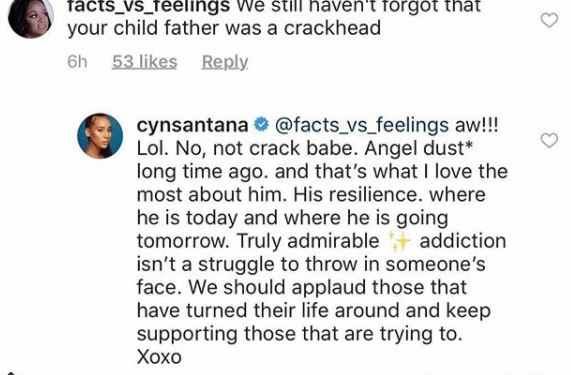Like the facts_vs_feelings comment with the heart
This screenshot has width=571, height=375.
[x=549, y=20]
